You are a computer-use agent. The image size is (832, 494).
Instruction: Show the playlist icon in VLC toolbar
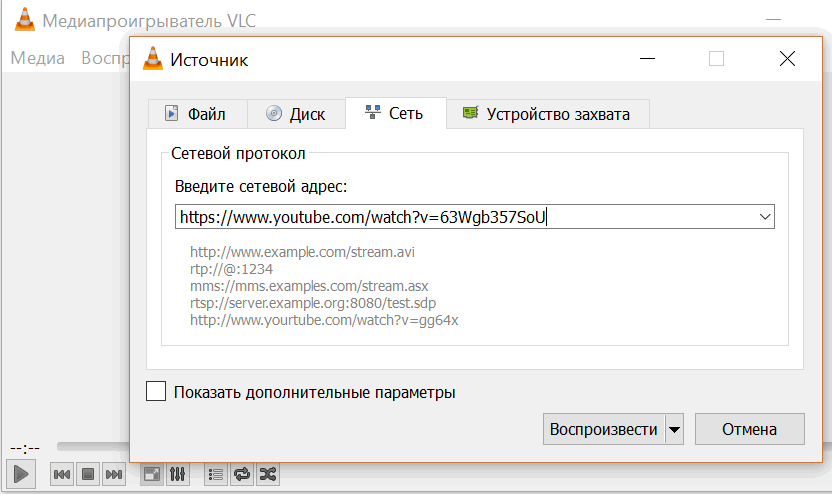point(216,474)
